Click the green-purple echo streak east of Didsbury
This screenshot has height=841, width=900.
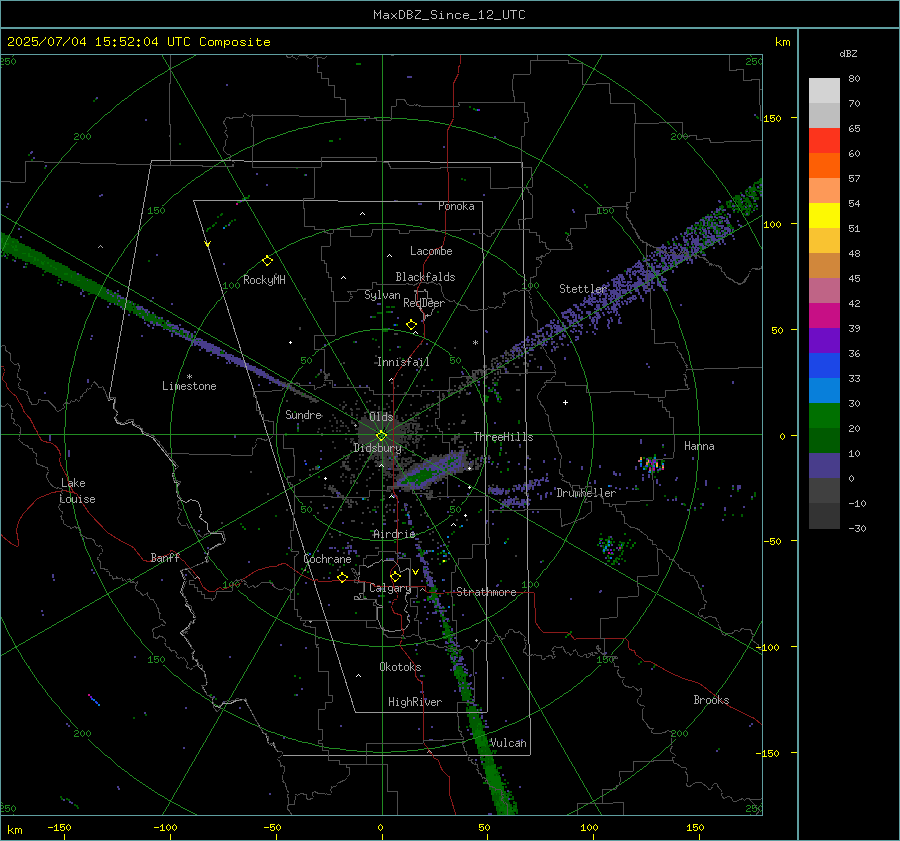click(432, 471)
